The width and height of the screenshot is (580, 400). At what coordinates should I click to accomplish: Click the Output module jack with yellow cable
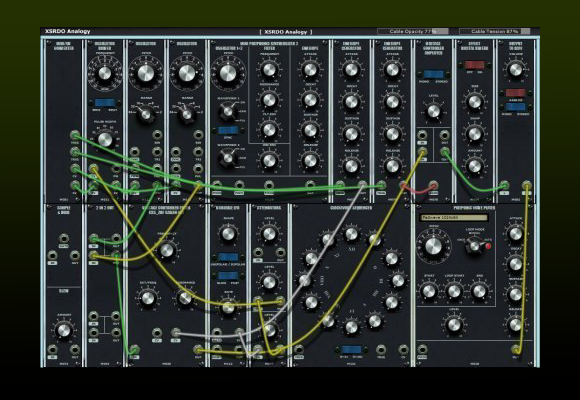pyautogui.click(x=526, y=185)
